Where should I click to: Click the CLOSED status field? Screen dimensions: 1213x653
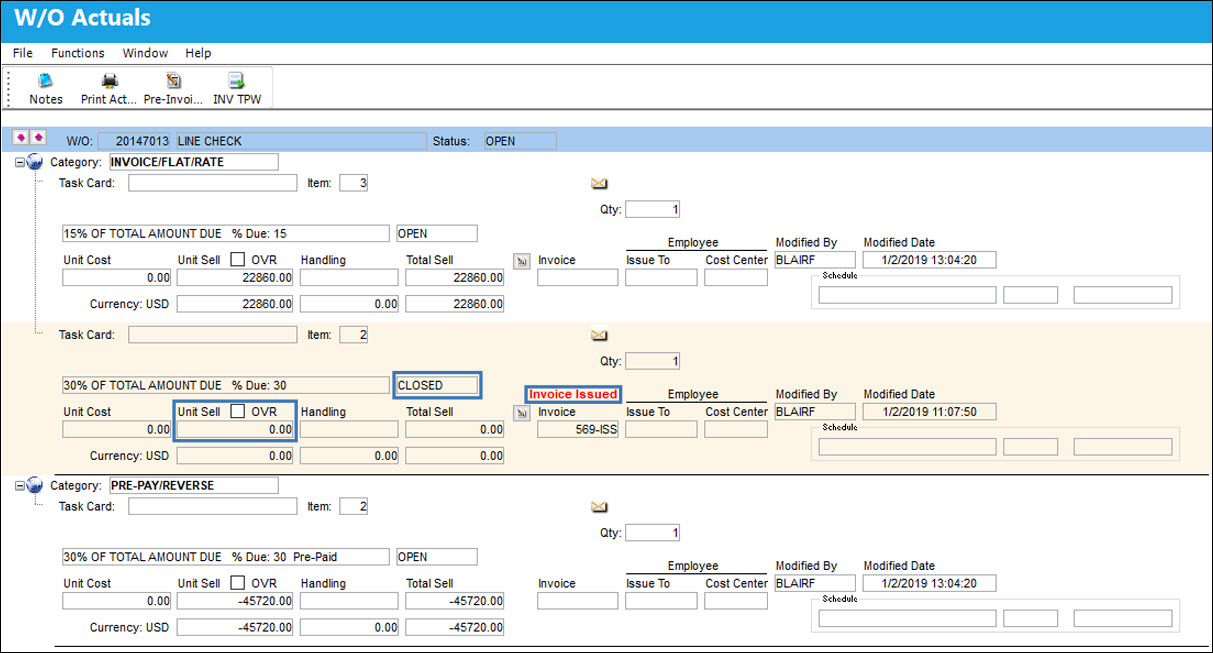click(x=437, y=385)
